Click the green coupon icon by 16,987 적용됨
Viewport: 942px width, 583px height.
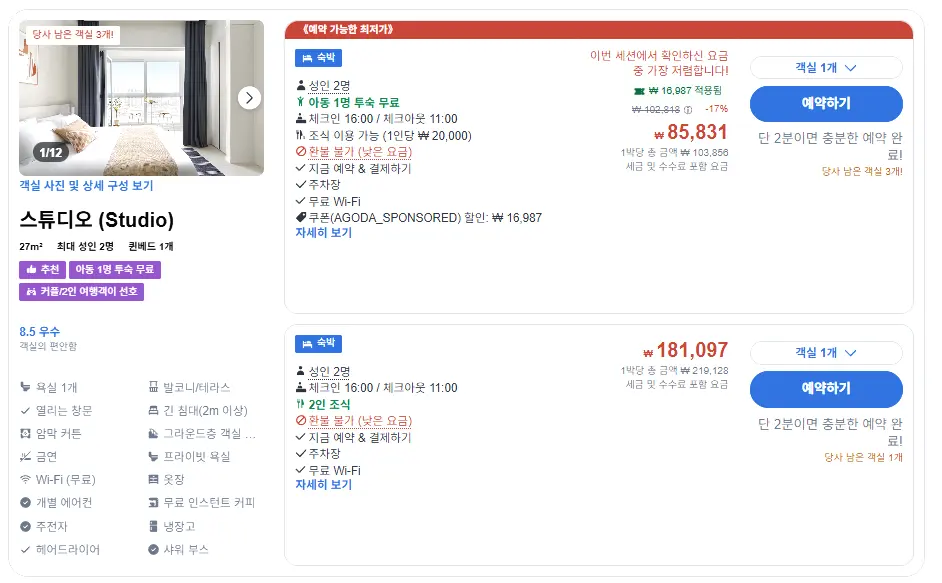[x=639, y=91]
